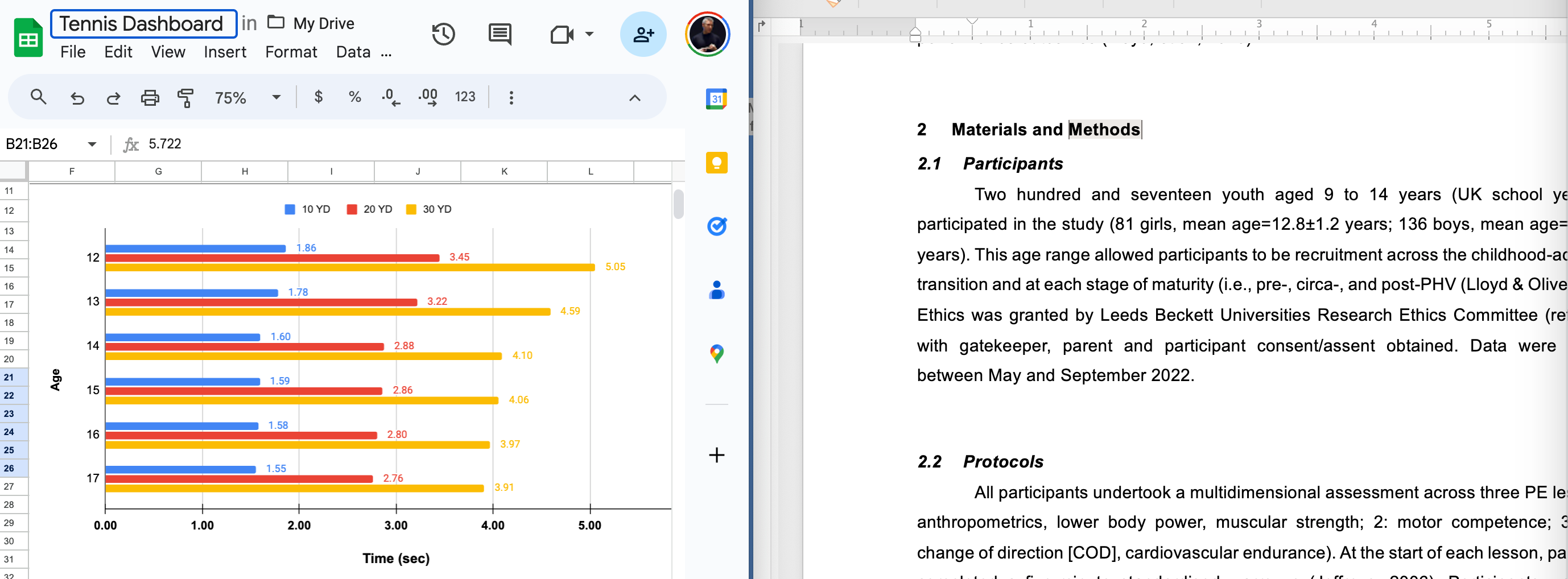Click the My Drive folder link
Viewport: 1568px width, 579px height.
pos(311,23)
